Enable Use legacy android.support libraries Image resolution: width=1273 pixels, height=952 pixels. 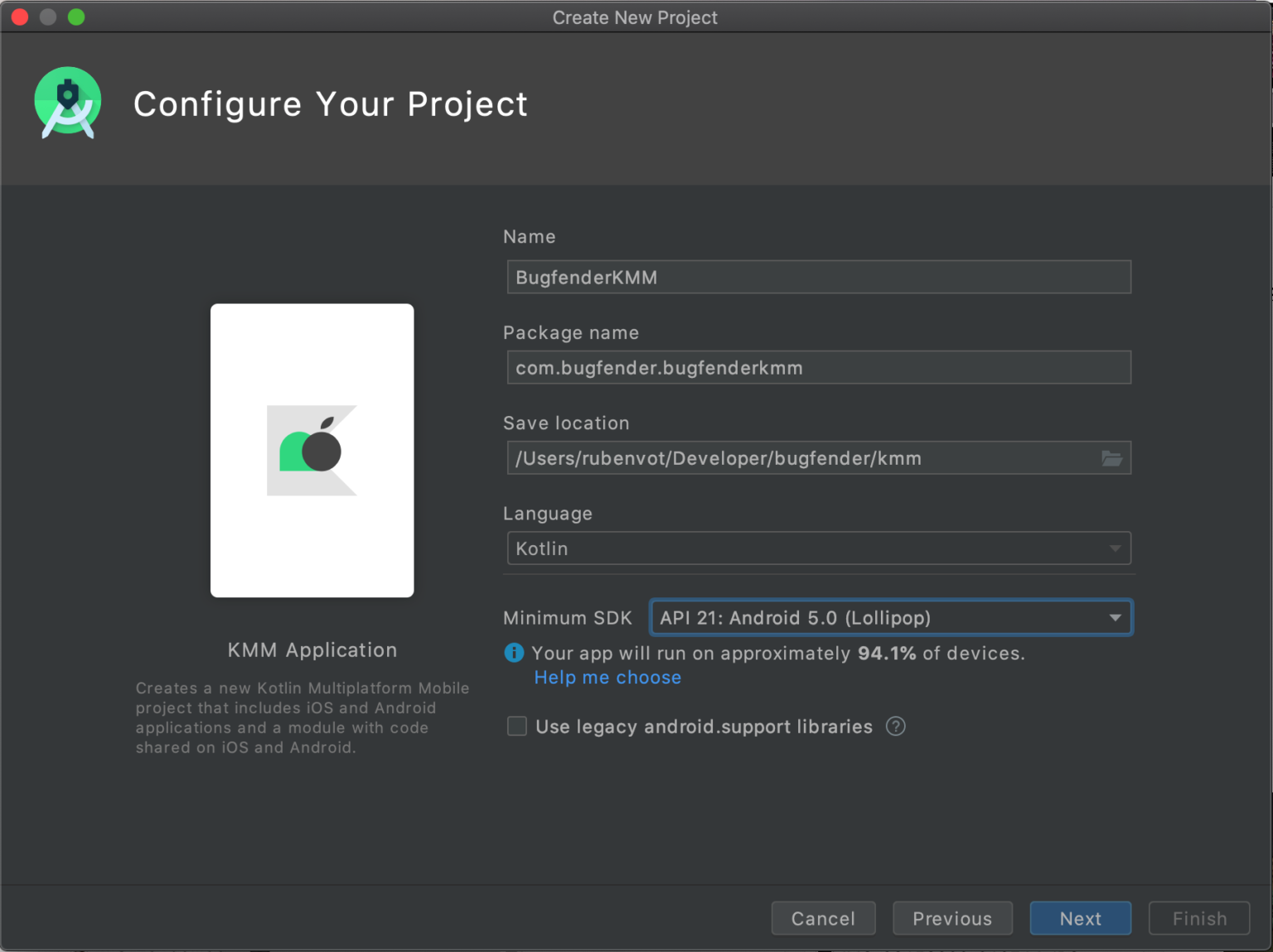pyautogui.click(x=516, y=726)
